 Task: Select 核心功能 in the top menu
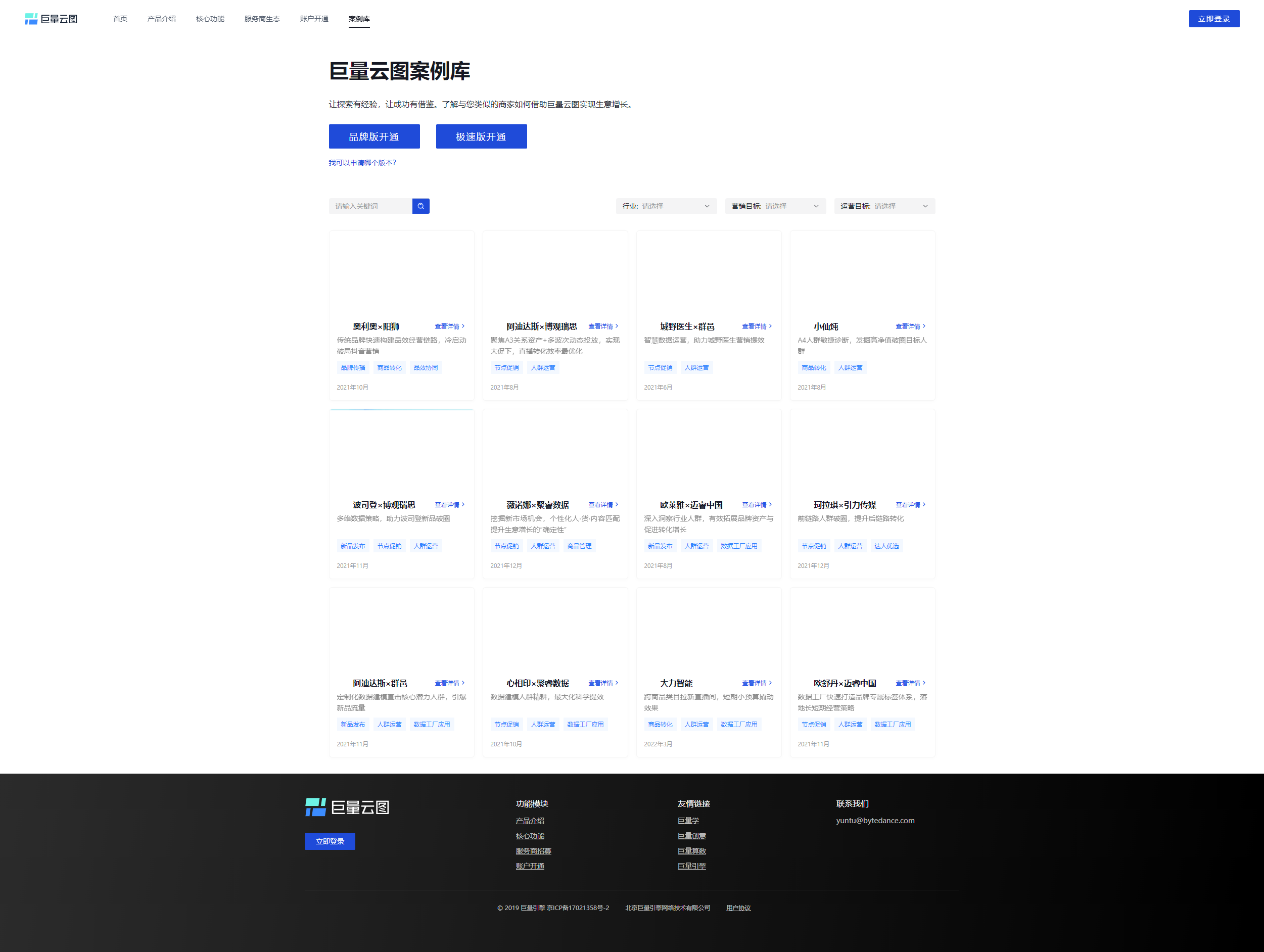pos(210,19)
